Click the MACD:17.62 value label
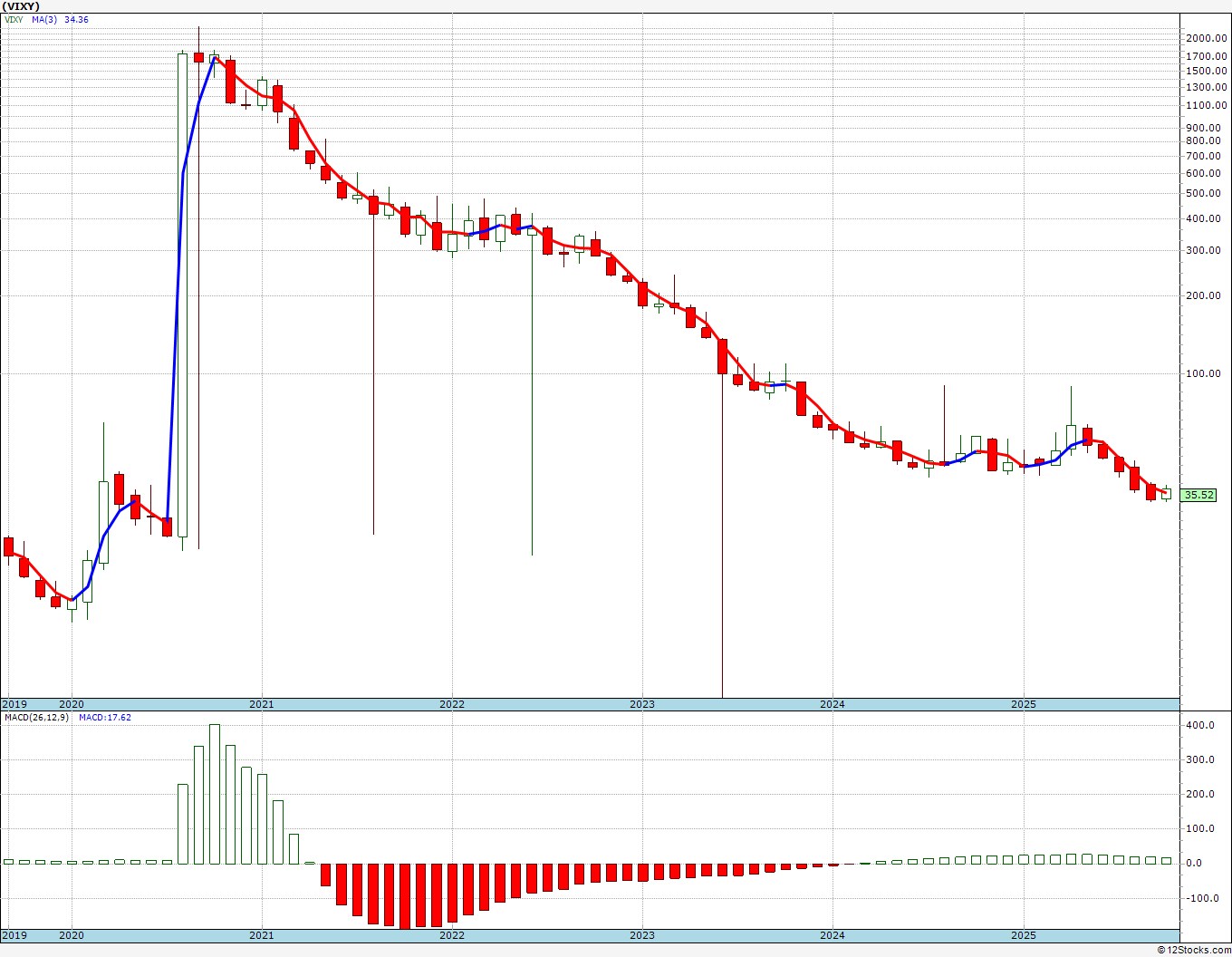Viewport: 1232px width, 957px height. (104, 717)
